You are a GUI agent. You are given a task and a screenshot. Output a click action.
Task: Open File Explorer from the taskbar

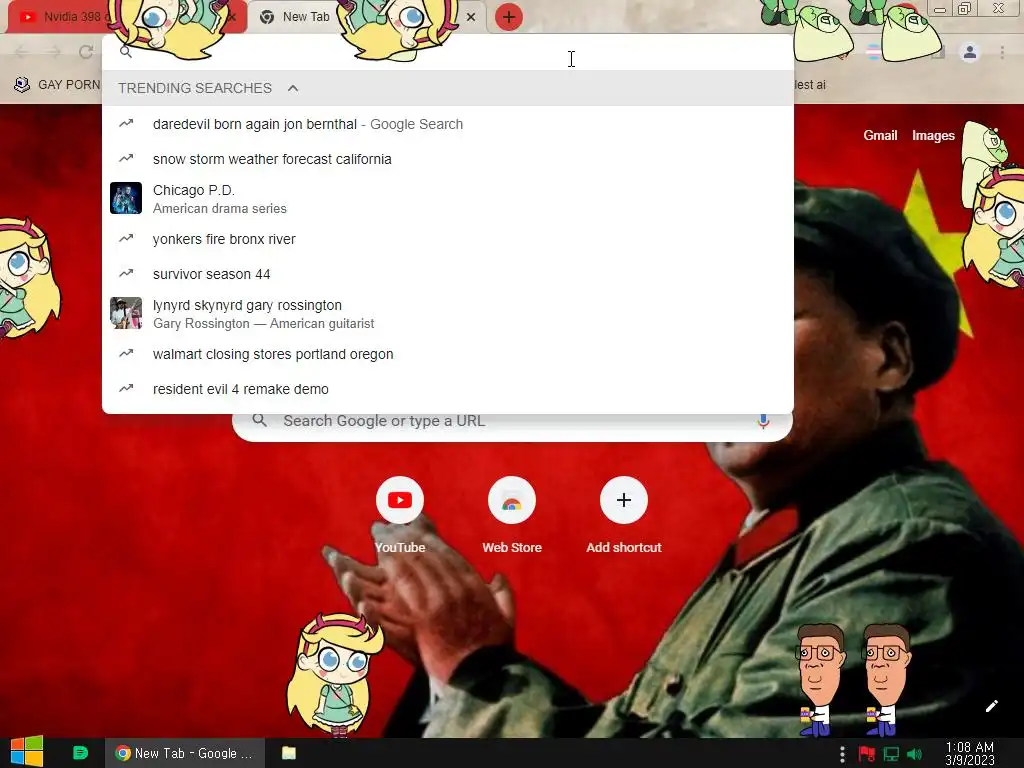coord(289,753)
